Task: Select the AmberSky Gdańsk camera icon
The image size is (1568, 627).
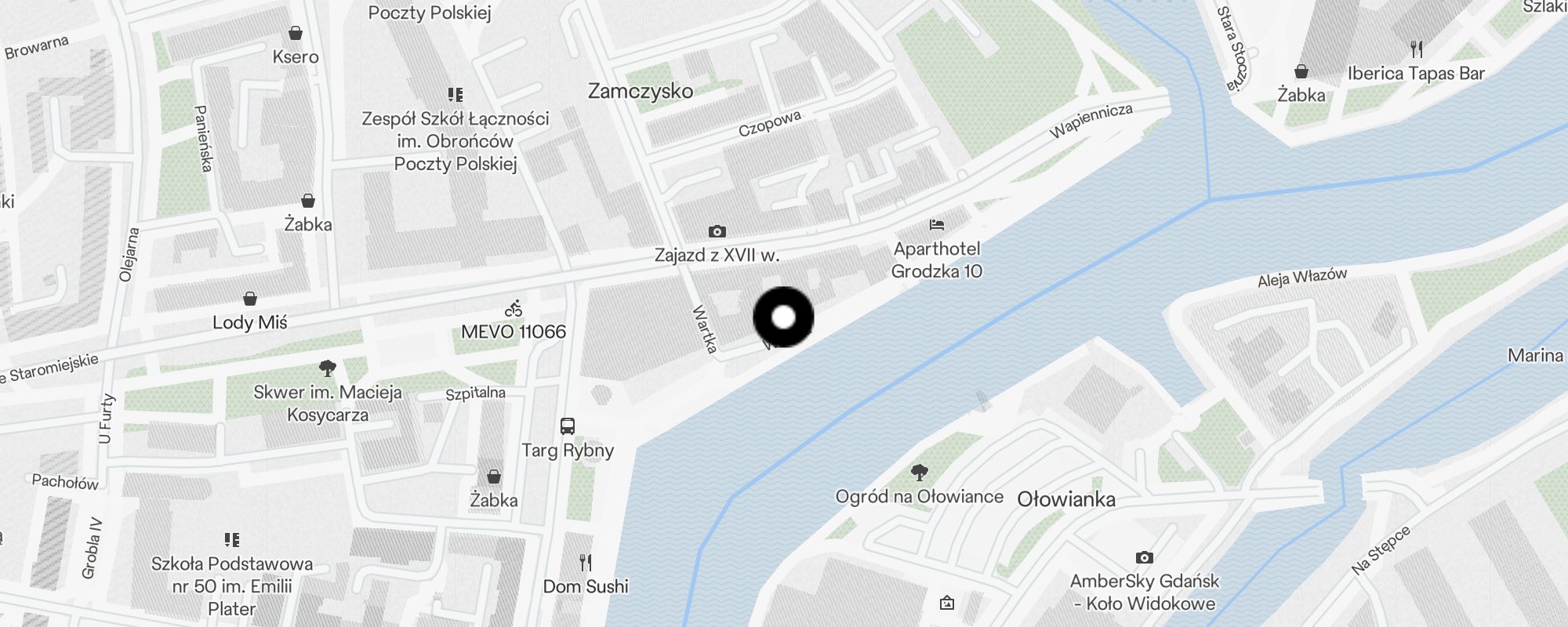Action: pyautogui.click(x=1145, y=557)
